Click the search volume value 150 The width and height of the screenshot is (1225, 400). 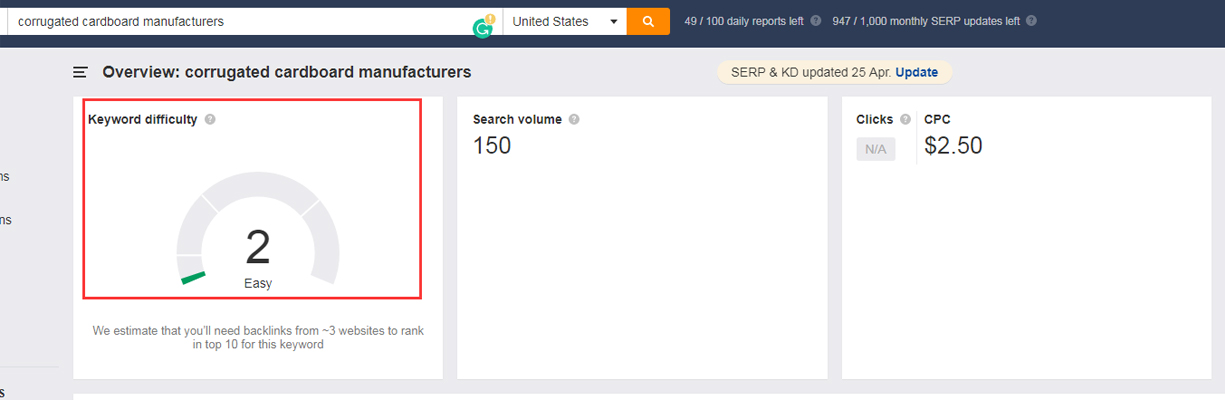click(x=492, y=146)
